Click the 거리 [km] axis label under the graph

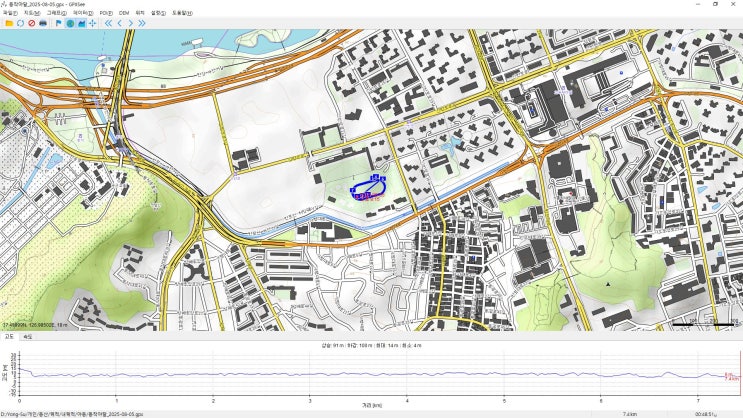coord(371,406)
